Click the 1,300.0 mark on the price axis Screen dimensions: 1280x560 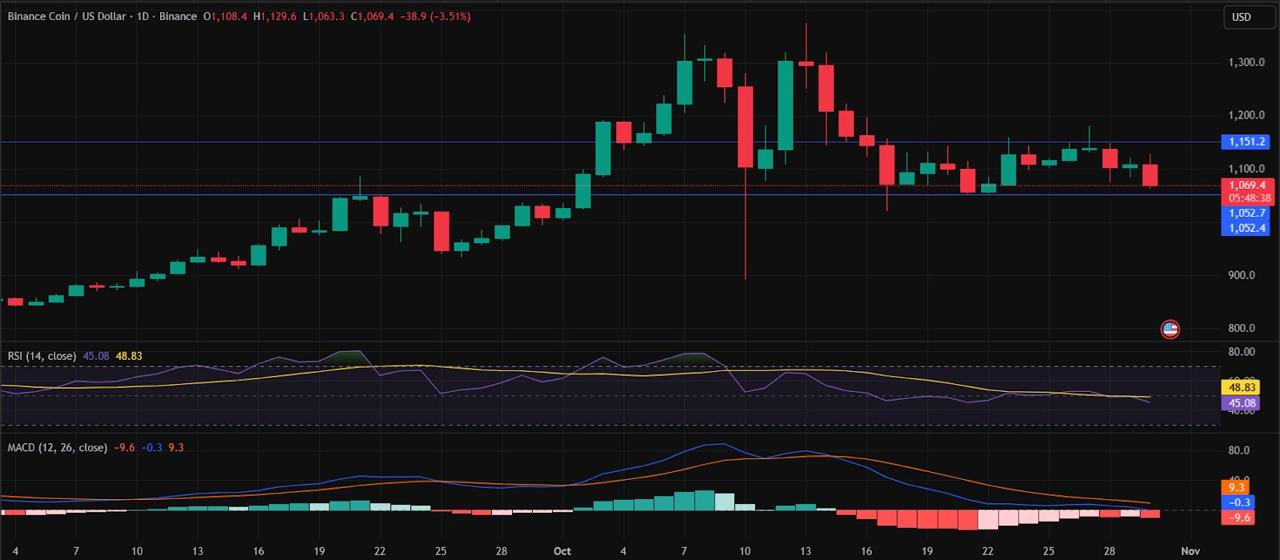tap(1247, 62)
